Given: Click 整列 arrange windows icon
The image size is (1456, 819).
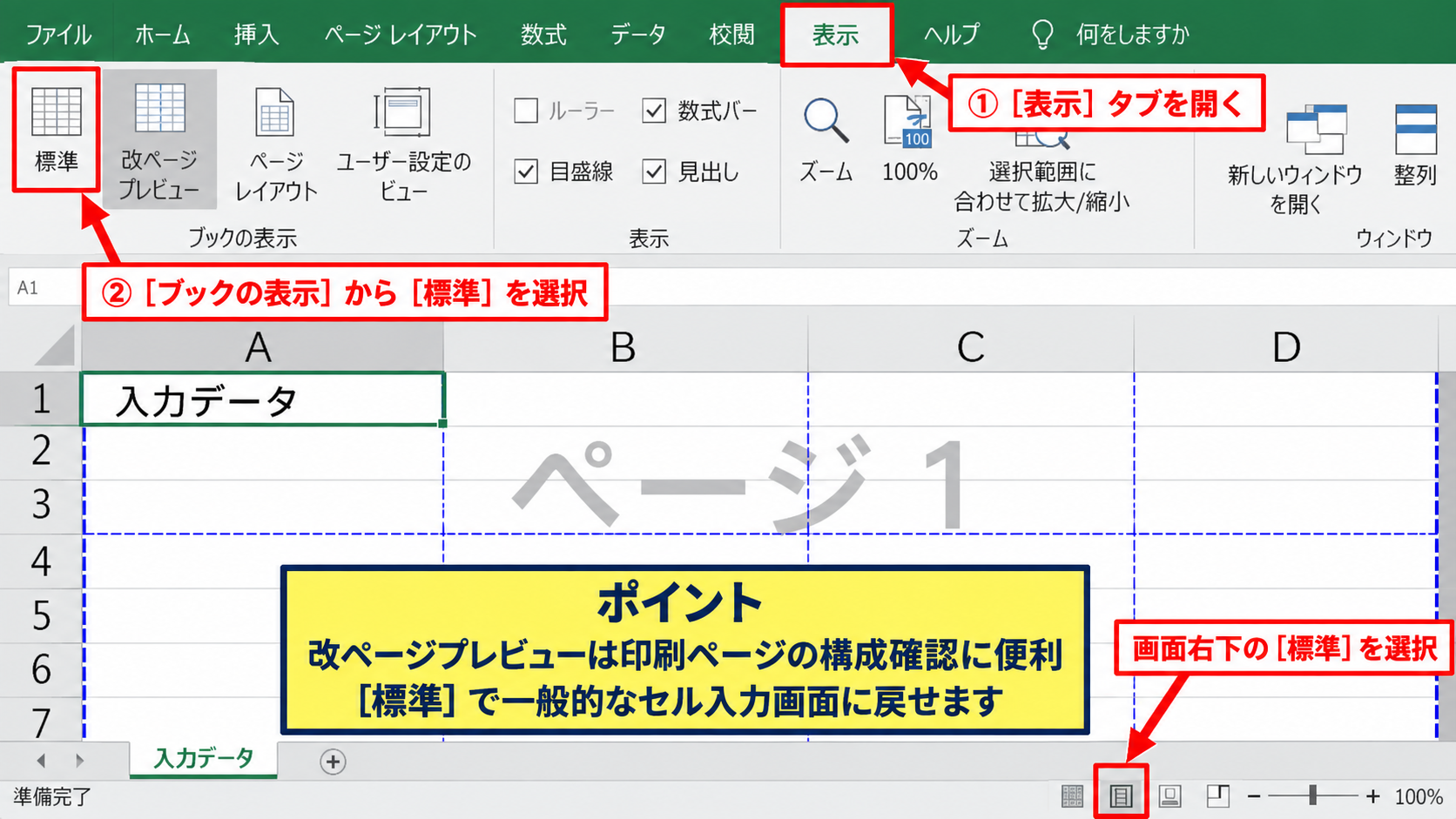Looking at the screenshot, I should [1415, 145].
